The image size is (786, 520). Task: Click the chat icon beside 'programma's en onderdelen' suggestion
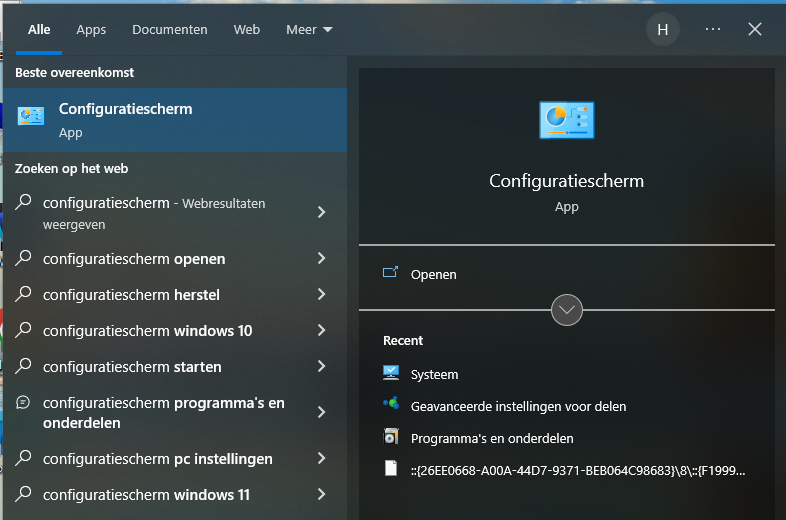tap(23, 403)
